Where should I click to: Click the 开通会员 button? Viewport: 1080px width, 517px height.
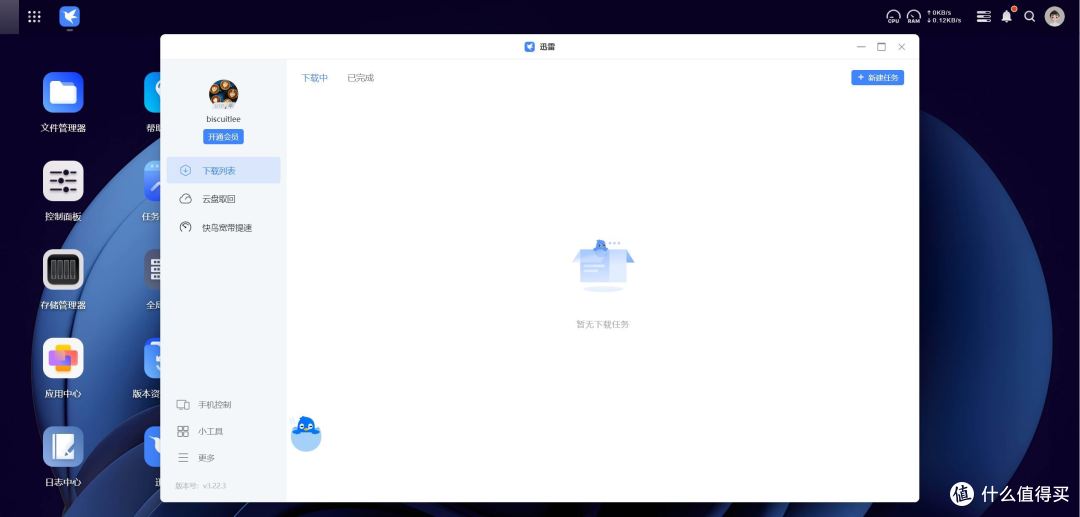[x=223, y=137]
